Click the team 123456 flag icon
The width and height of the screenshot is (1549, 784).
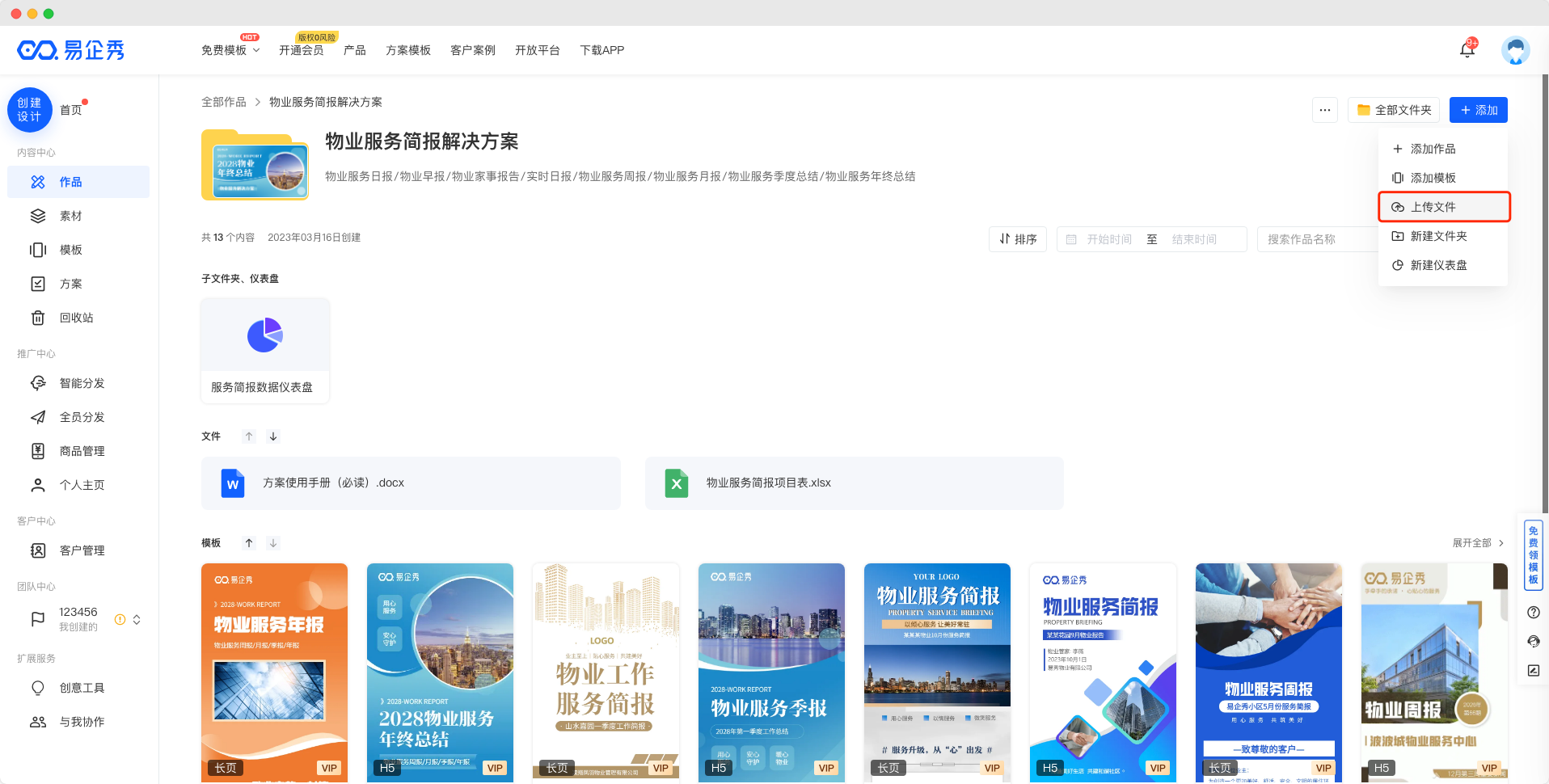click(x=38, y=619)
